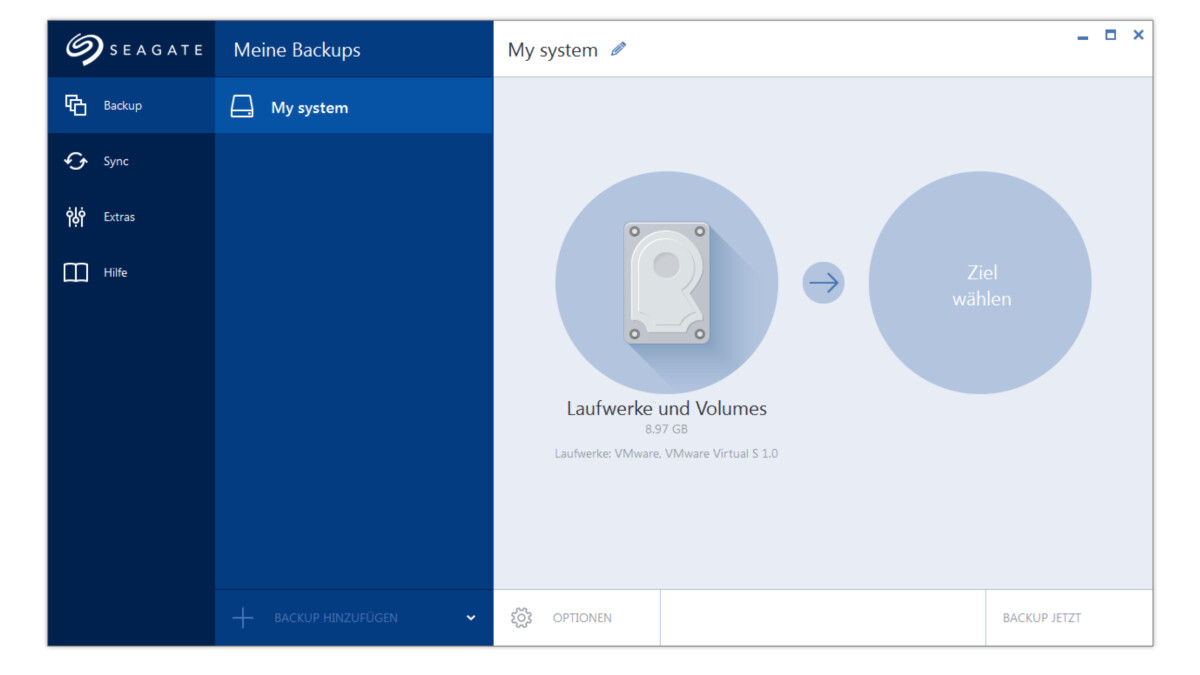Viewport: 1200px width, 675px height.
Task: Click the Sync circular arrows icon
Action: pos(76,161)
